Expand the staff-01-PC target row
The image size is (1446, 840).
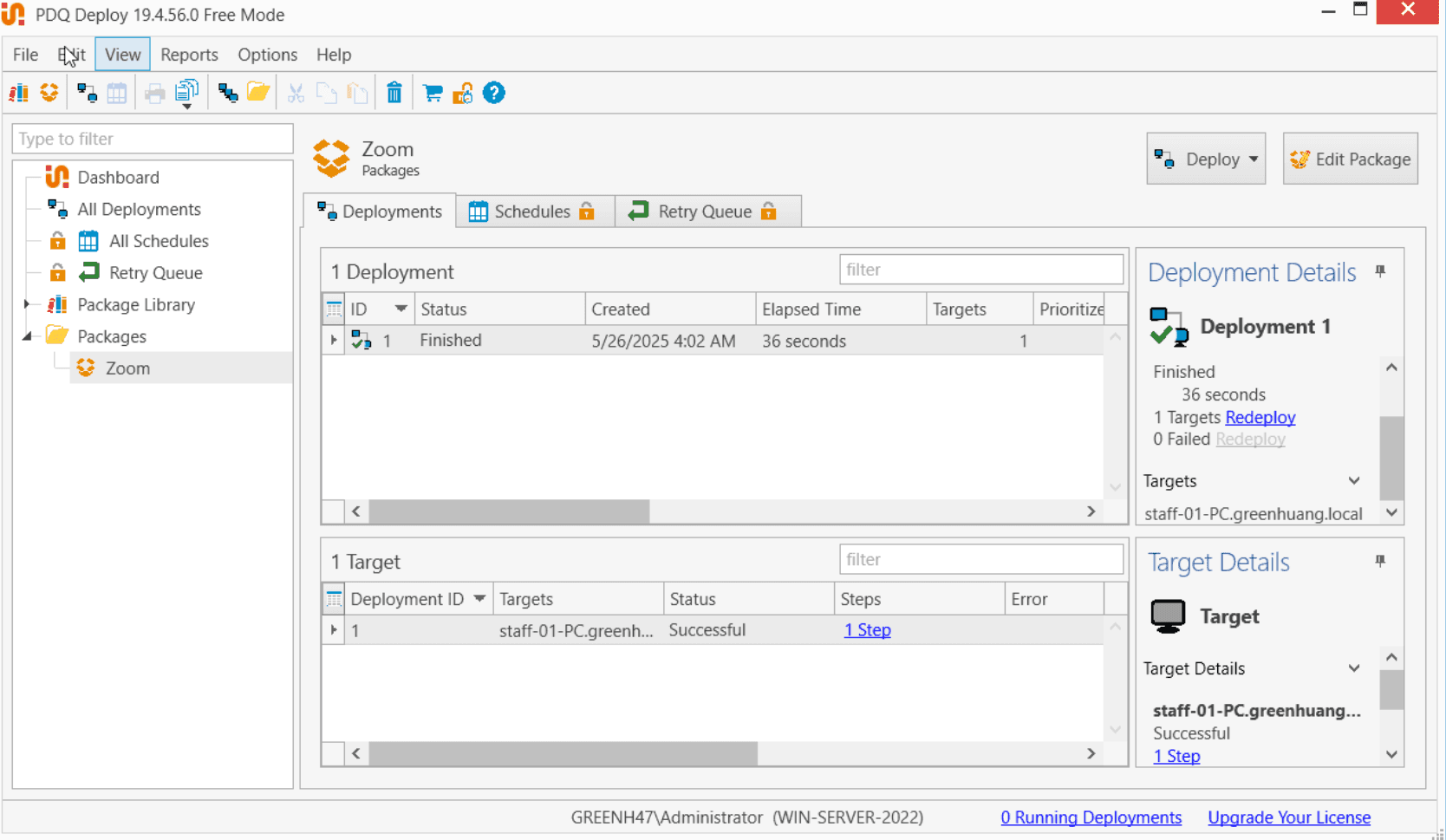(x=334, y=630)
